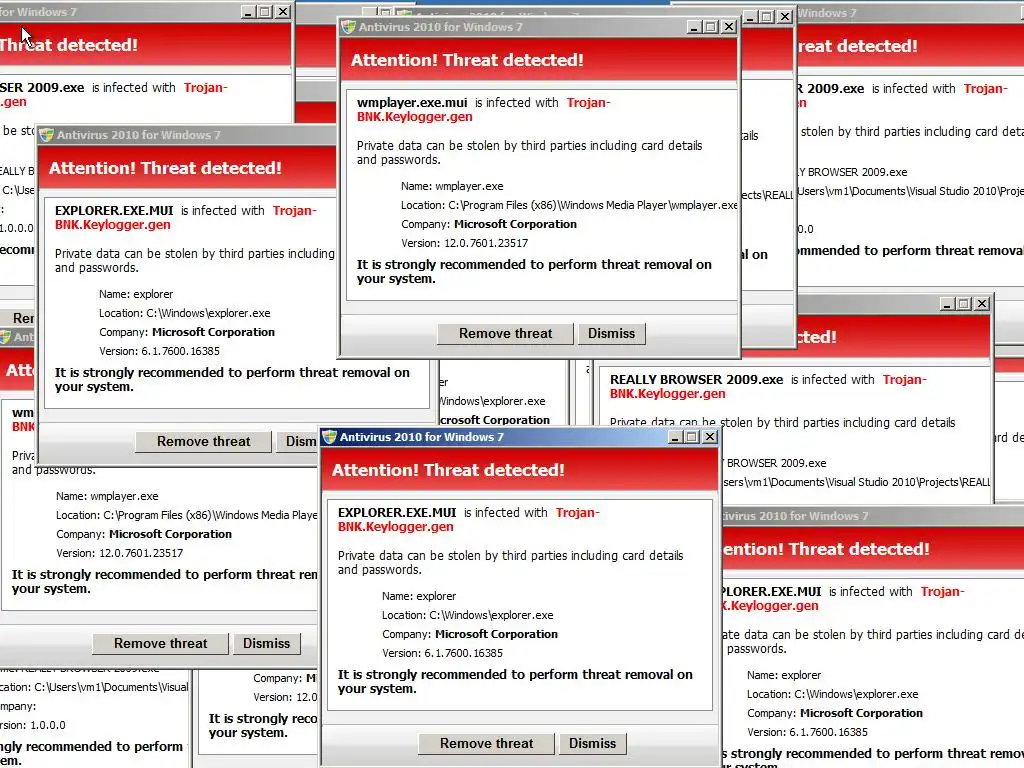
Task: Click 'R 2009.exe' heading in the top-right window
Action: (830, 89)
